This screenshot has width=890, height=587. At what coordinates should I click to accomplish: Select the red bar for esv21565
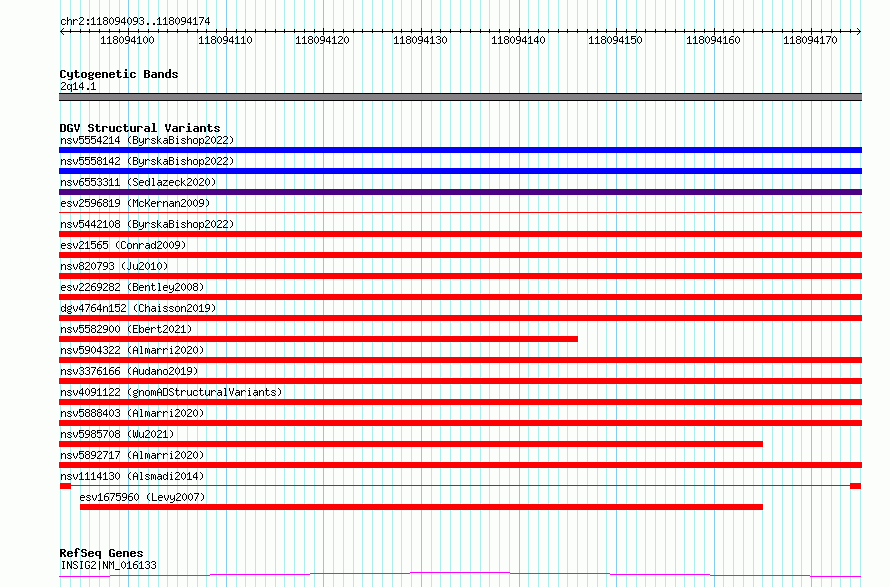pyautogui.click(x=460, y=255)
